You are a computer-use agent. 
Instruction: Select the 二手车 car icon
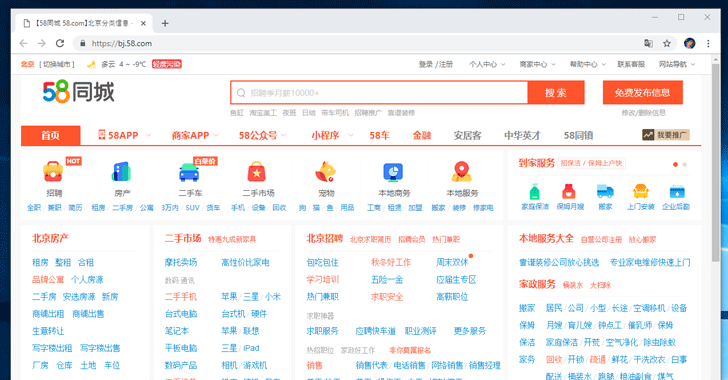point(189,172)
